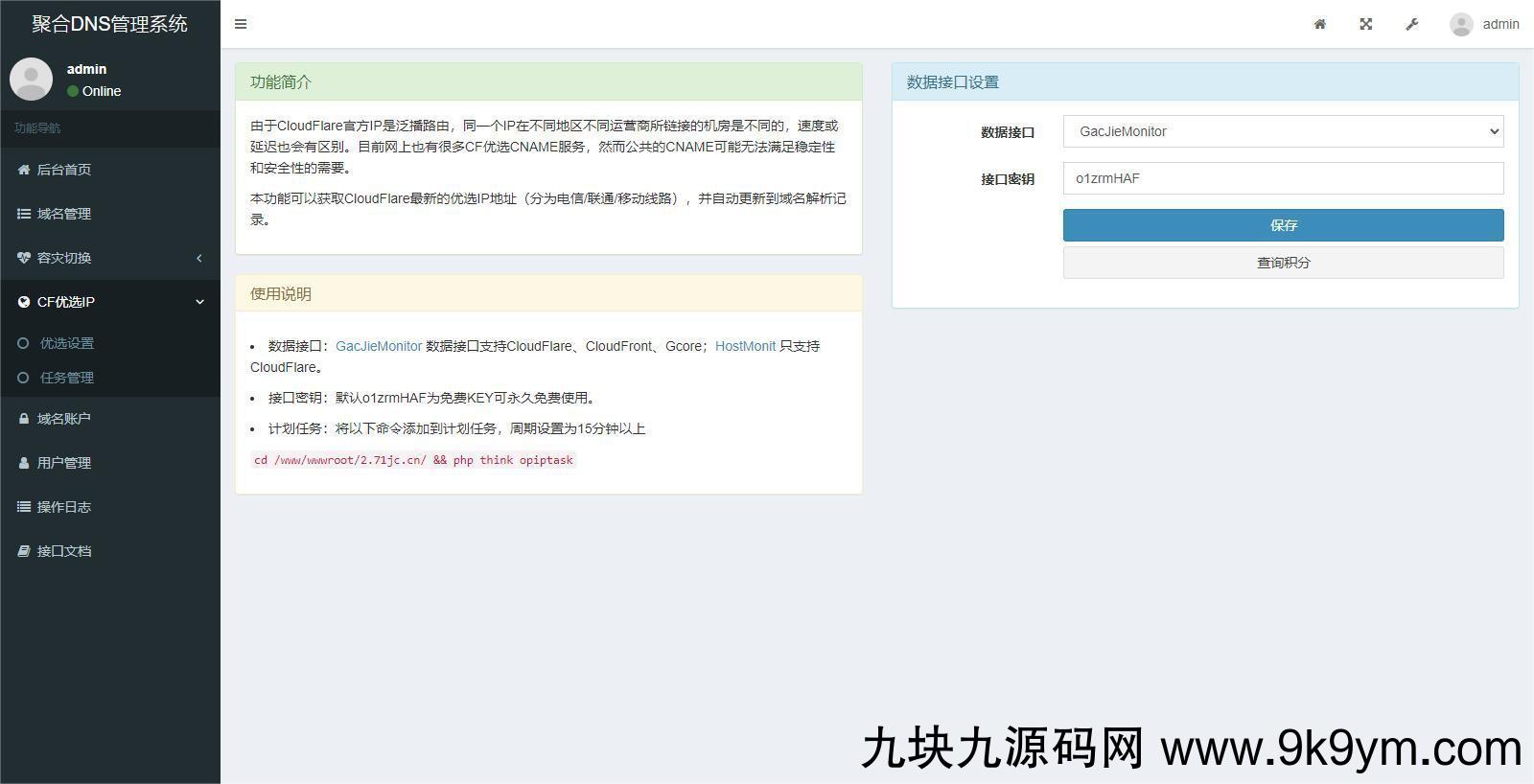This screenshot has width=1534, height=784.
Task: Click the sidebar admin profile picture
Action: (x=31, y=79)
